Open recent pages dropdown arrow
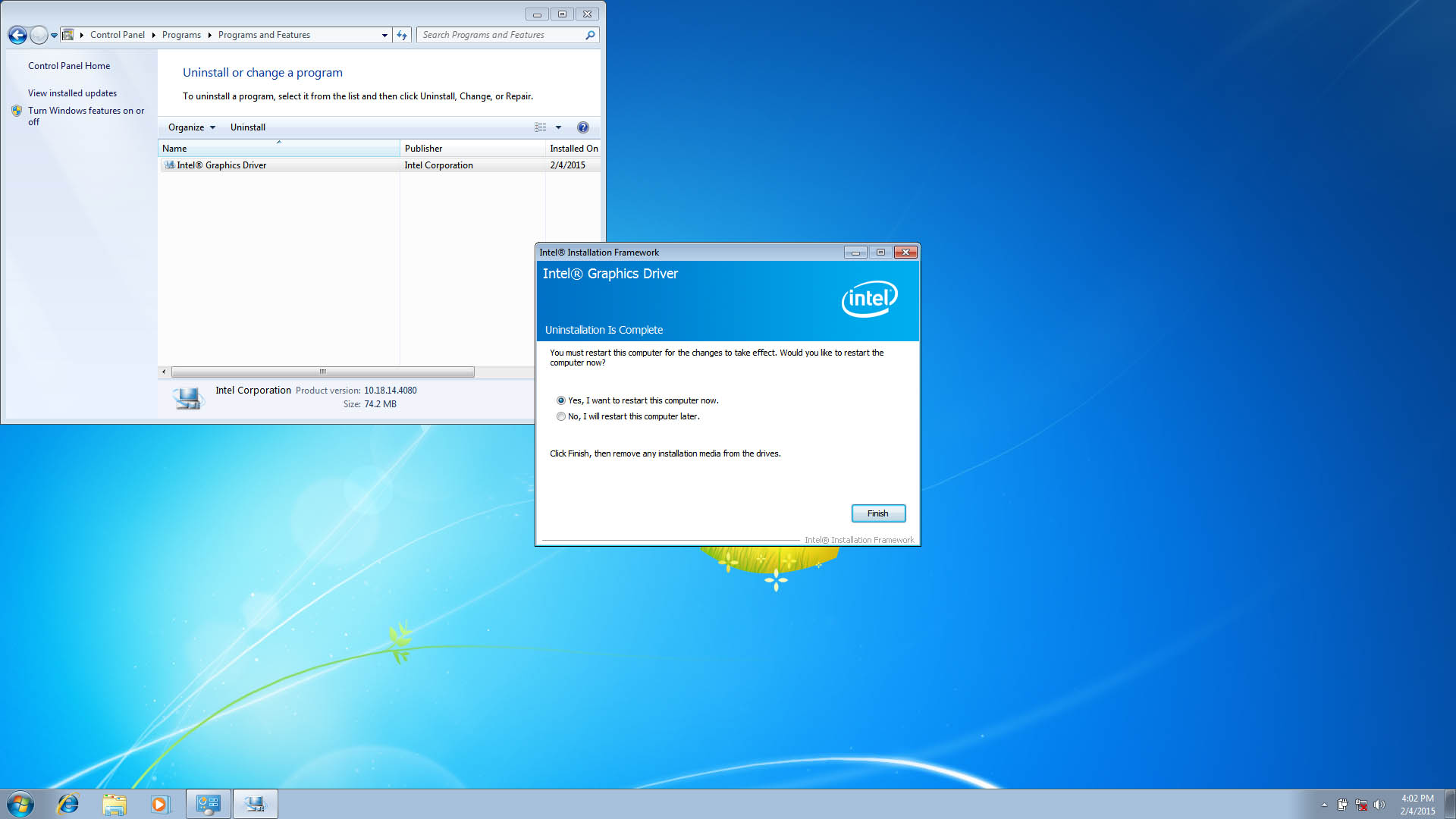Image resolution: width=1456 pixels, height=819 pixels. (x=54, y=35)
